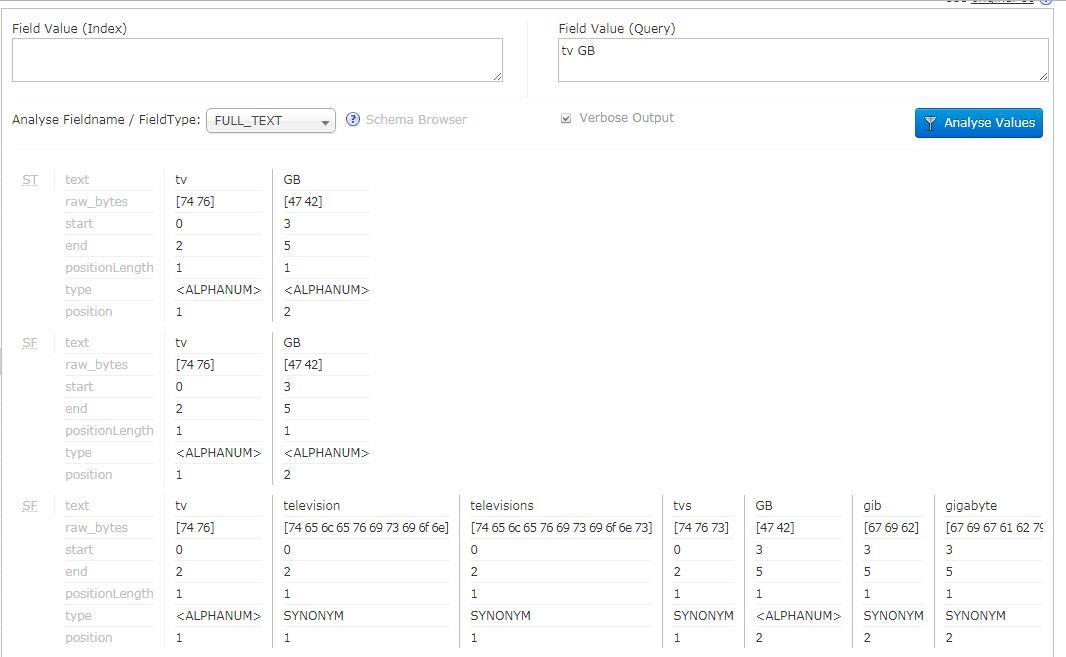Click the Schema Browser help icon
The height and width of the screenshot is (657, 1066).
352,119
